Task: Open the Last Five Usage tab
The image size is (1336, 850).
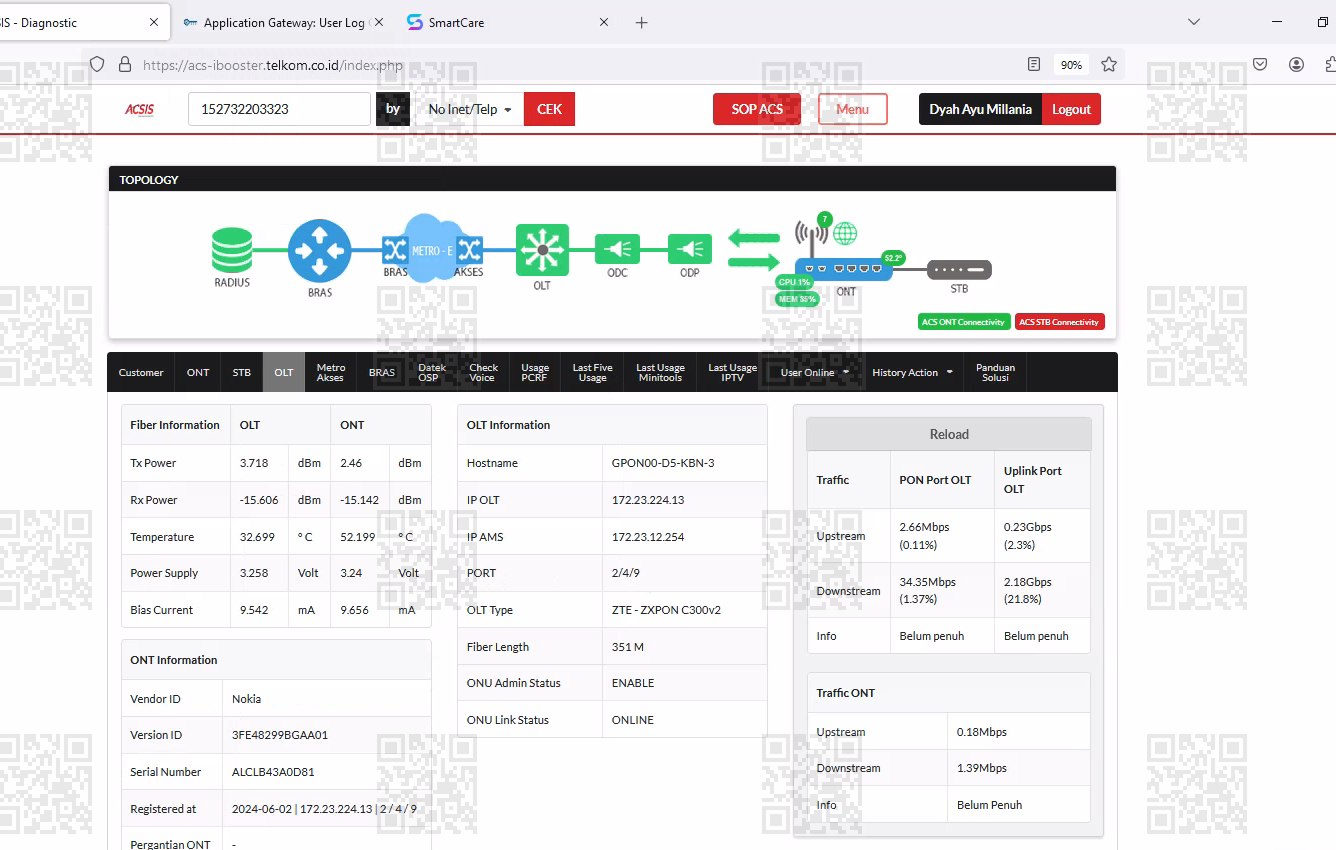Action: [592, 372]
